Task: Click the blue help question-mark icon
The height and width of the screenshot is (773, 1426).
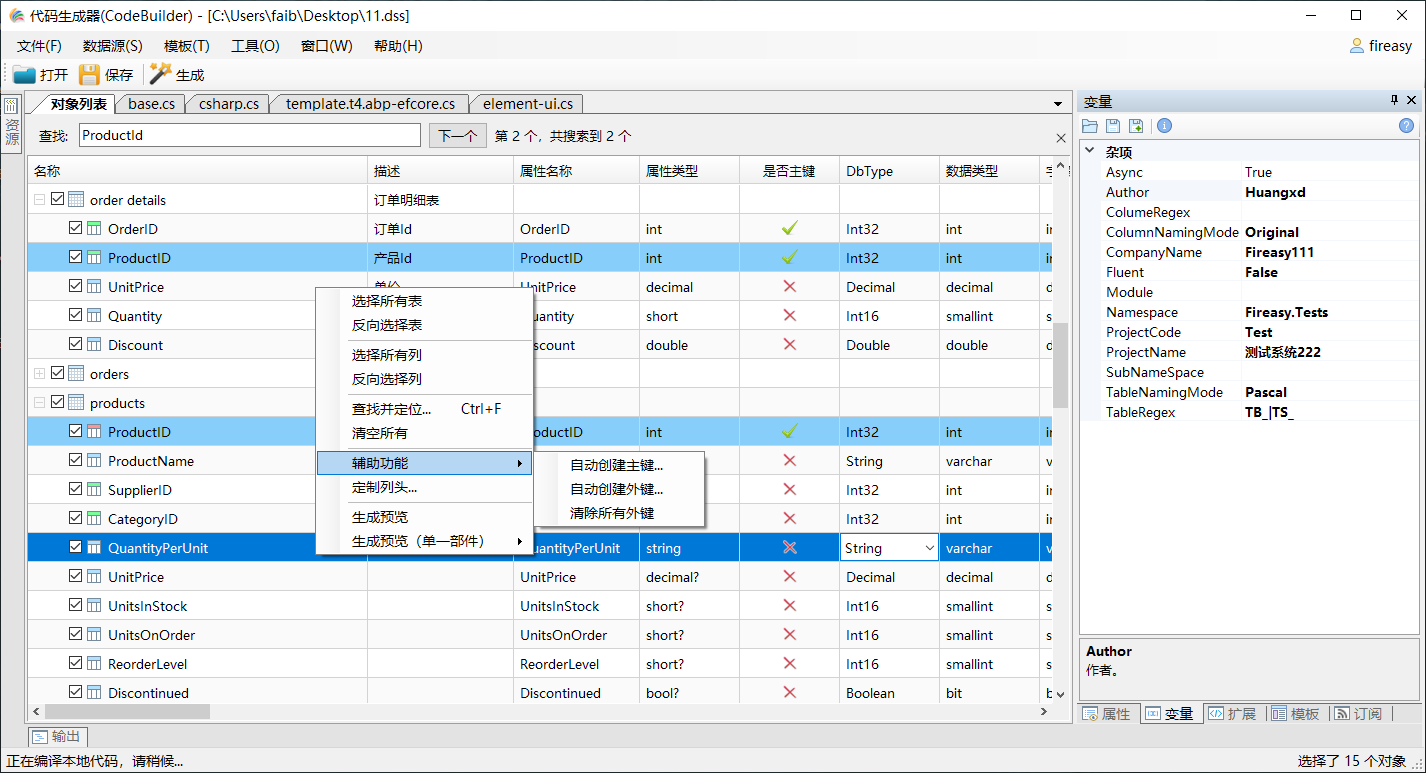Action: (1406, 126)
